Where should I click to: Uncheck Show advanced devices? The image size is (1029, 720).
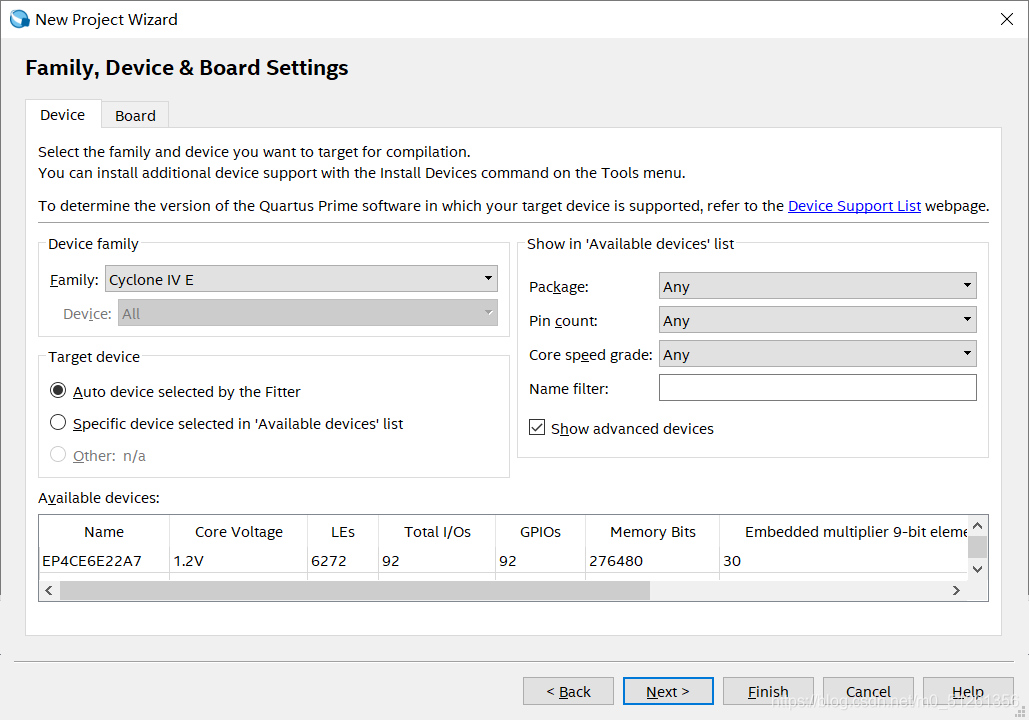(x=538, y=428)
